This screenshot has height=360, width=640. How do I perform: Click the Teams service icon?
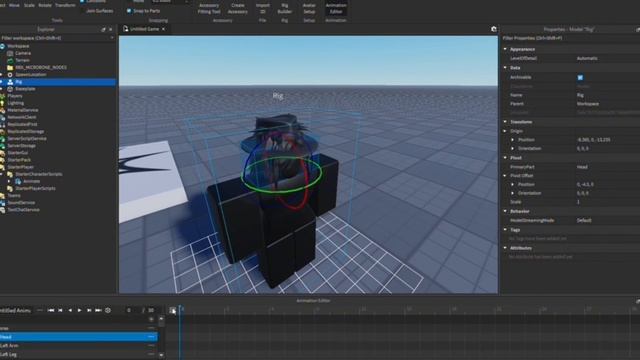[x=3, y=196]
